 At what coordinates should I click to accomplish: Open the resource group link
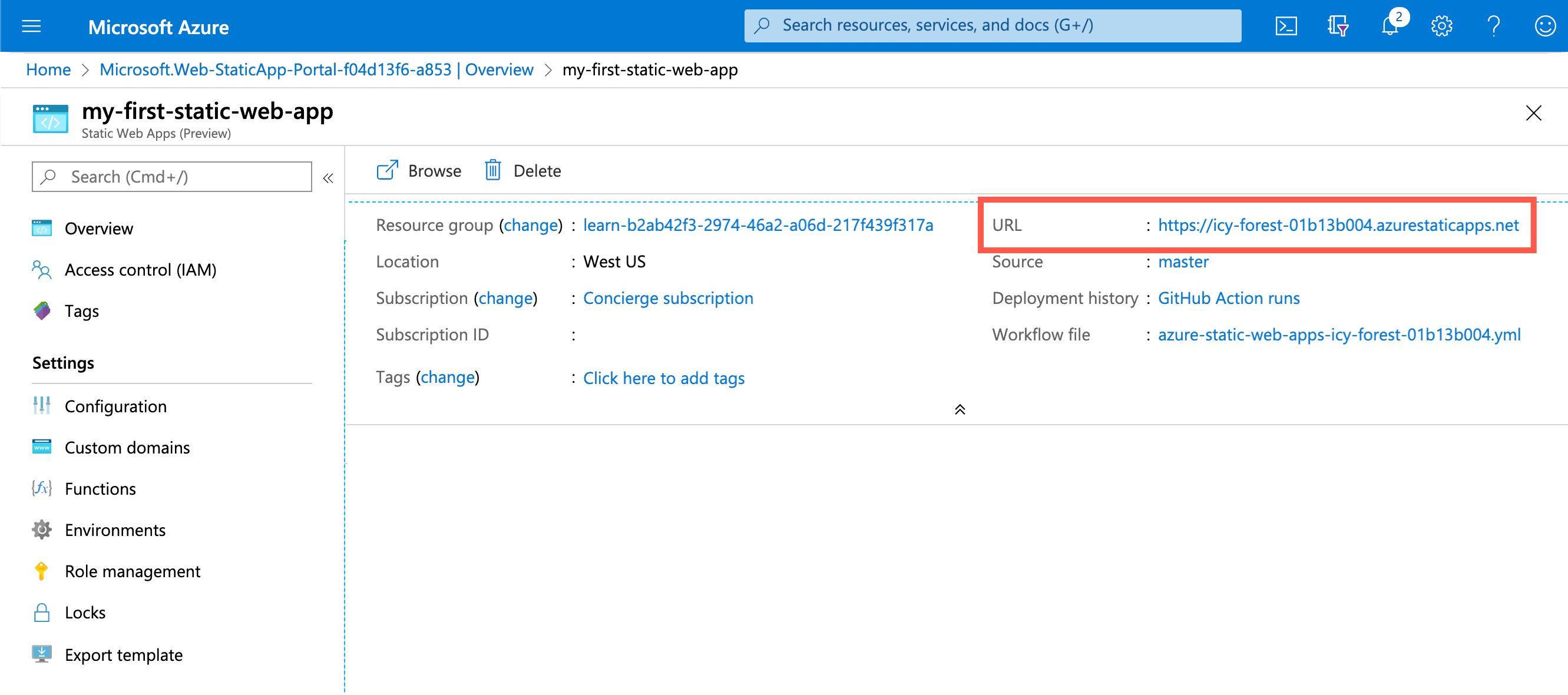point(758,225)
